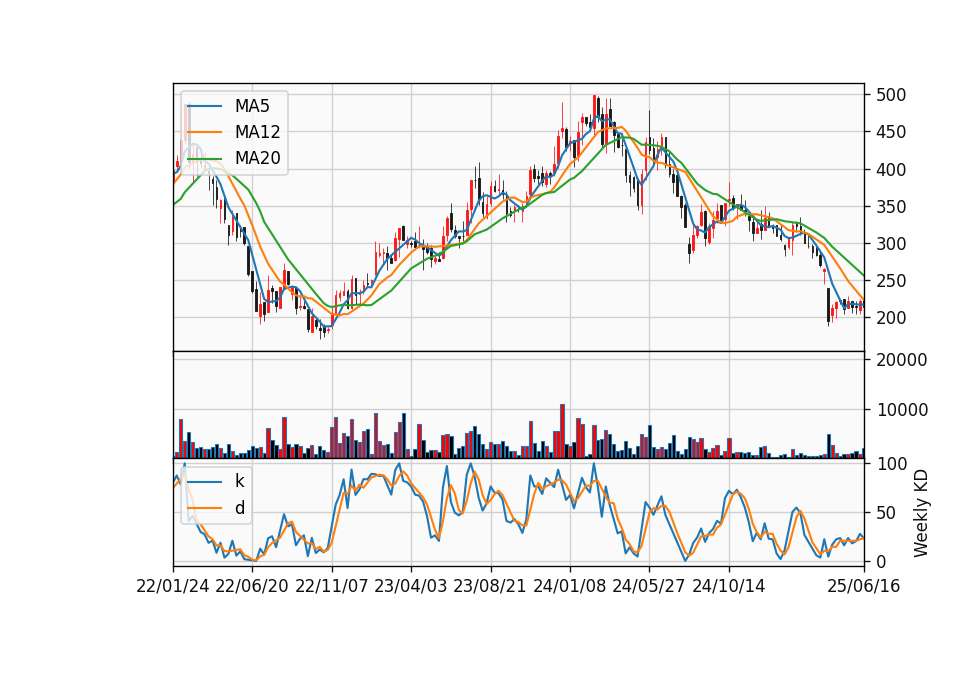Click the MA5 legend label
The height and width of the screenshot is (690, 960).
[x=252, y=106]
